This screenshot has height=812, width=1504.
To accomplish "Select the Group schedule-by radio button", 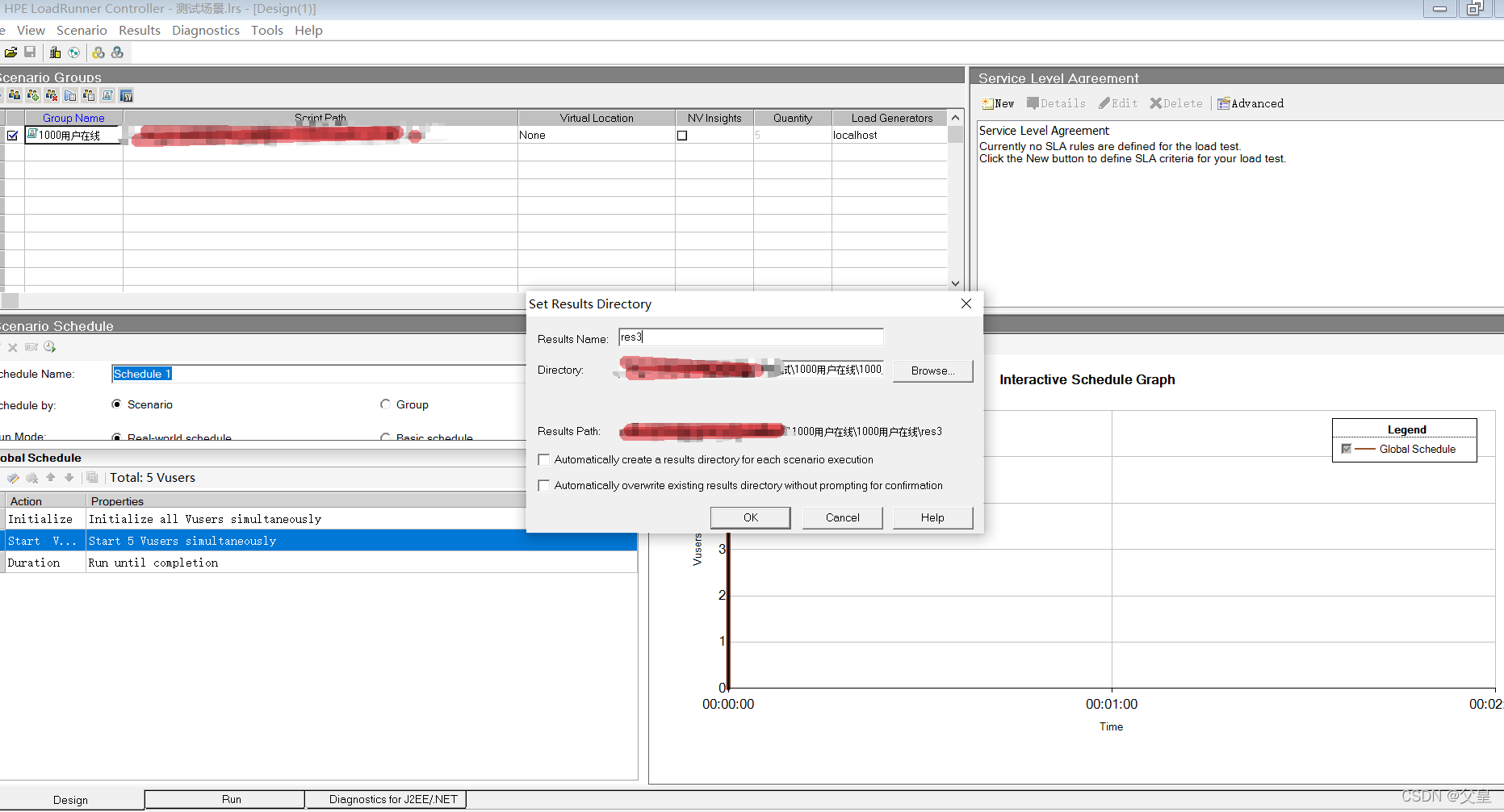I will click(386, 404).
